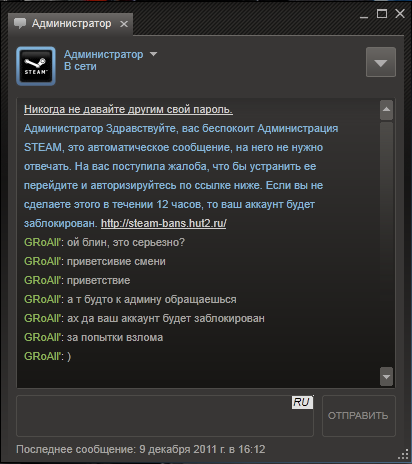
Task: Click the resize grip in window corner
Action: 404,454
